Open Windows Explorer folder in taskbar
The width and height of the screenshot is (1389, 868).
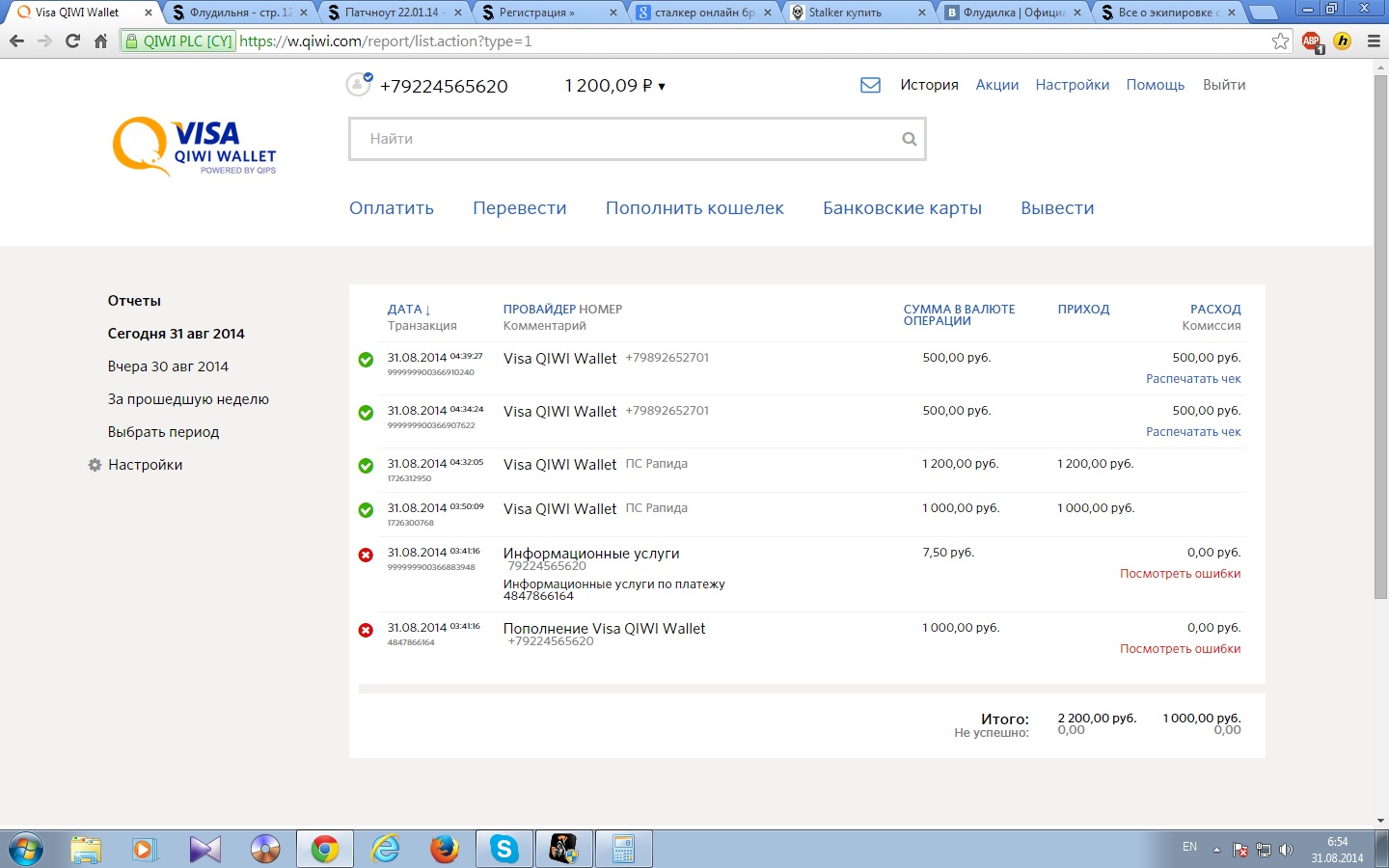(86, 850)
